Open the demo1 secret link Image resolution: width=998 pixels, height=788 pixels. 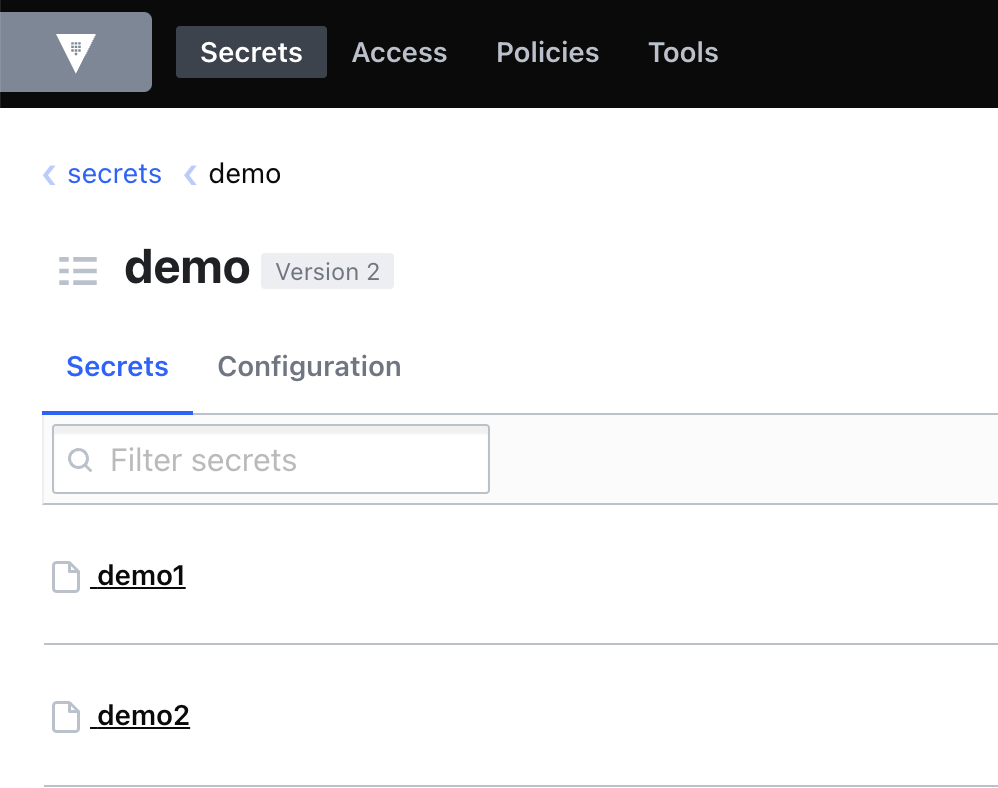(x=138, y=575)
